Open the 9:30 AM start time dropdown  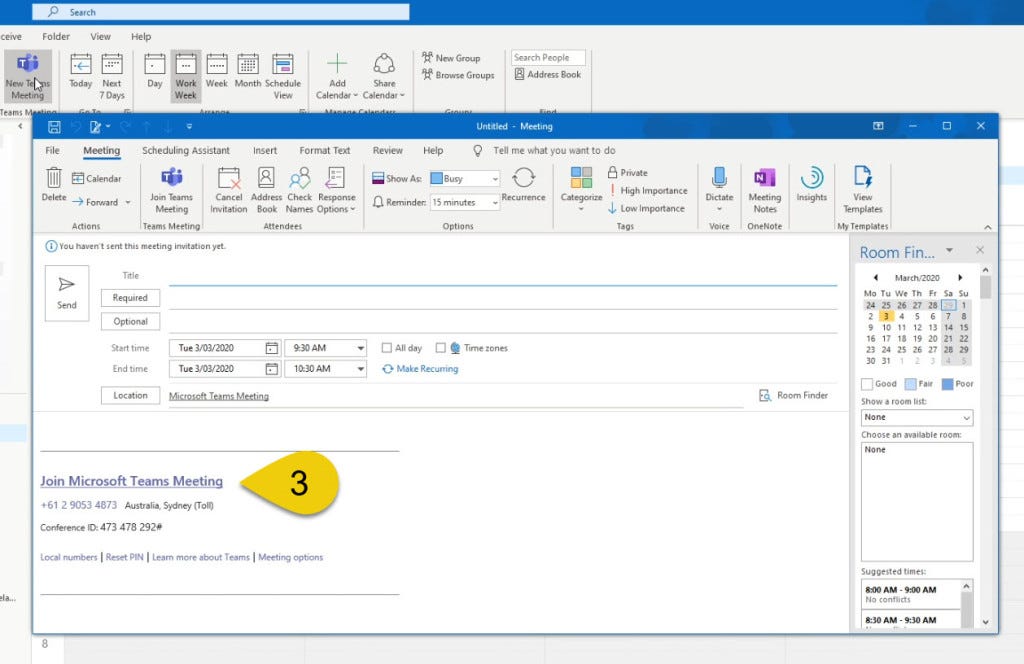click(360, 348)
